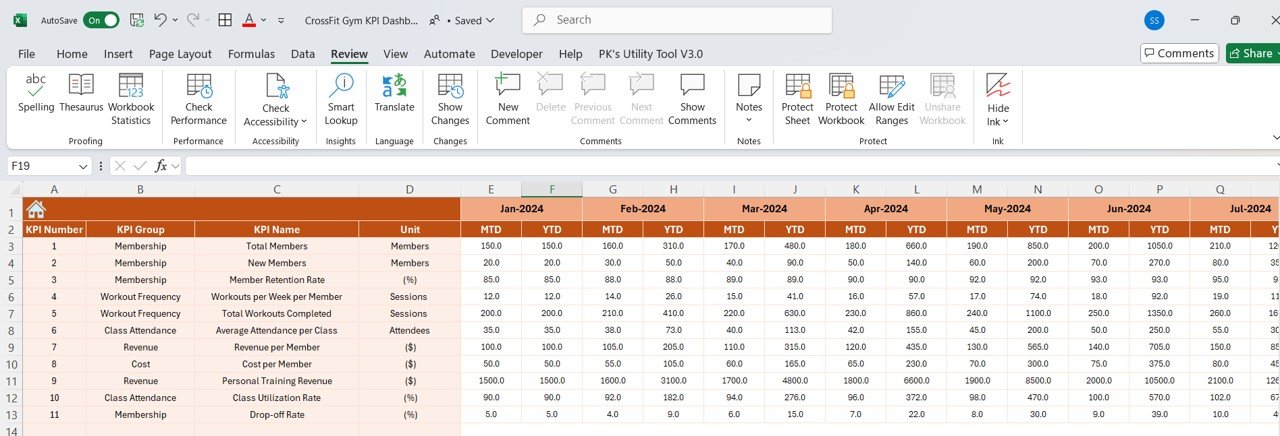Open the font color dropdown arrow
Viewport: 1280px width, 436px height.
coord(263,20)
